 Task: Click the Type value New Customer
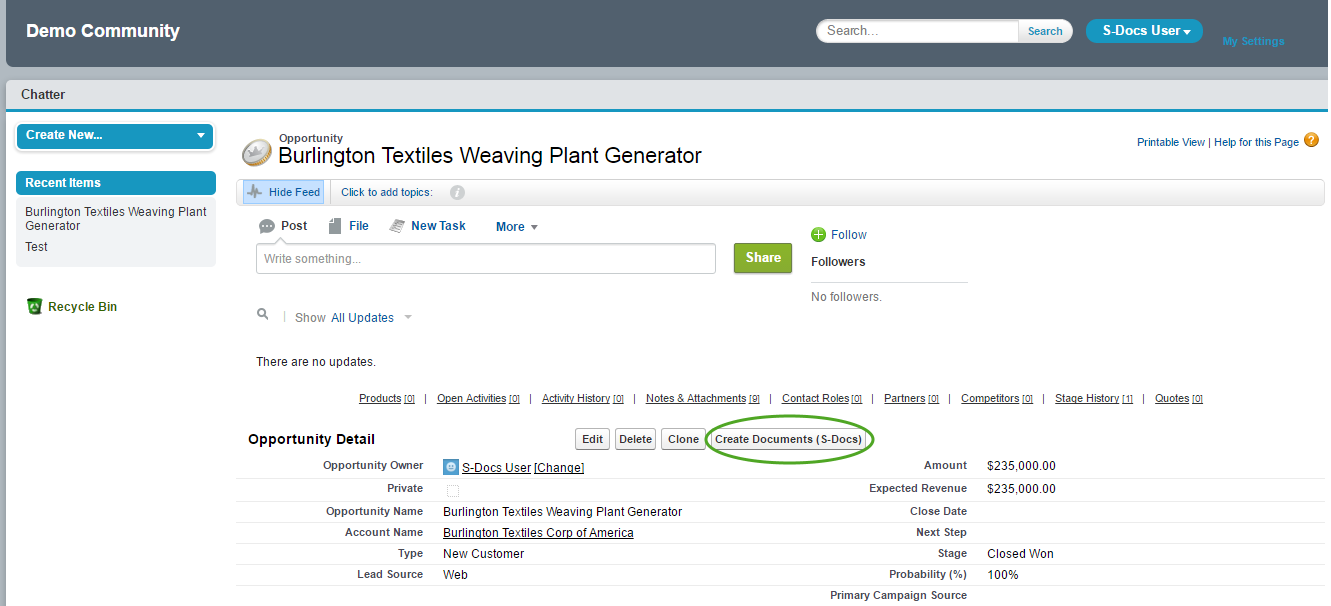pos(483,554)
